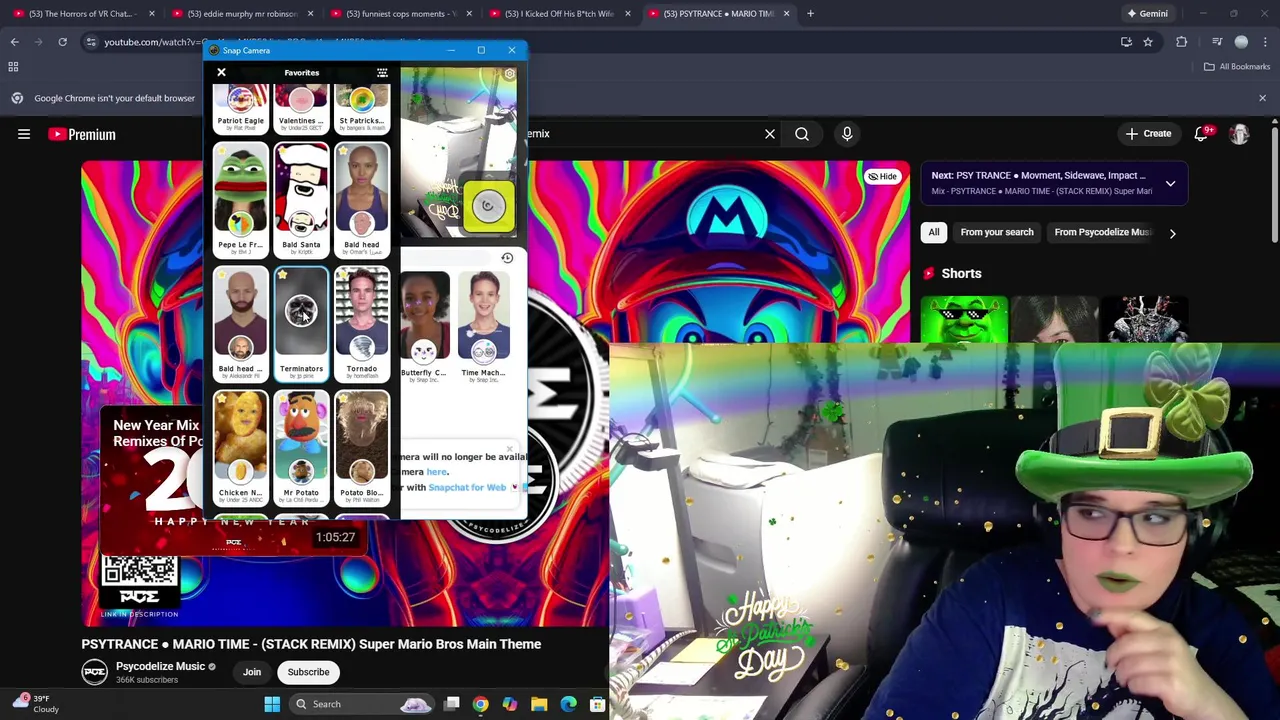Select the Valentines lens
The image size is (1280, 720).
(x=301, y=109)
